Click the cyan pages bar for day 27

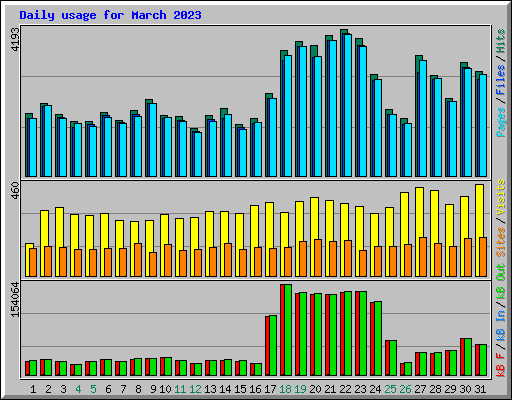tap(423, 118)
